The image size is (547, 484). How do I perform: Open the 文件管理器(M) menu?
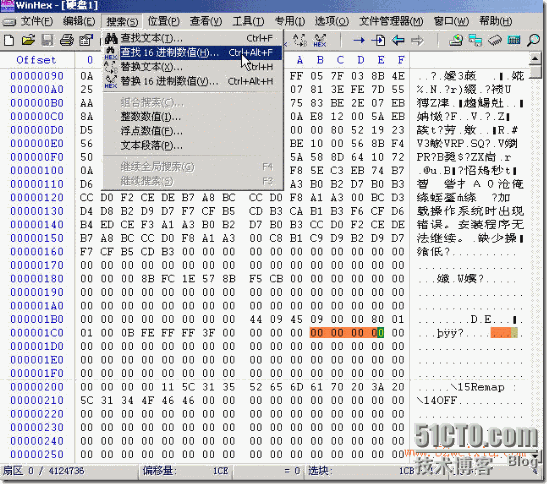tap(391, 22)
